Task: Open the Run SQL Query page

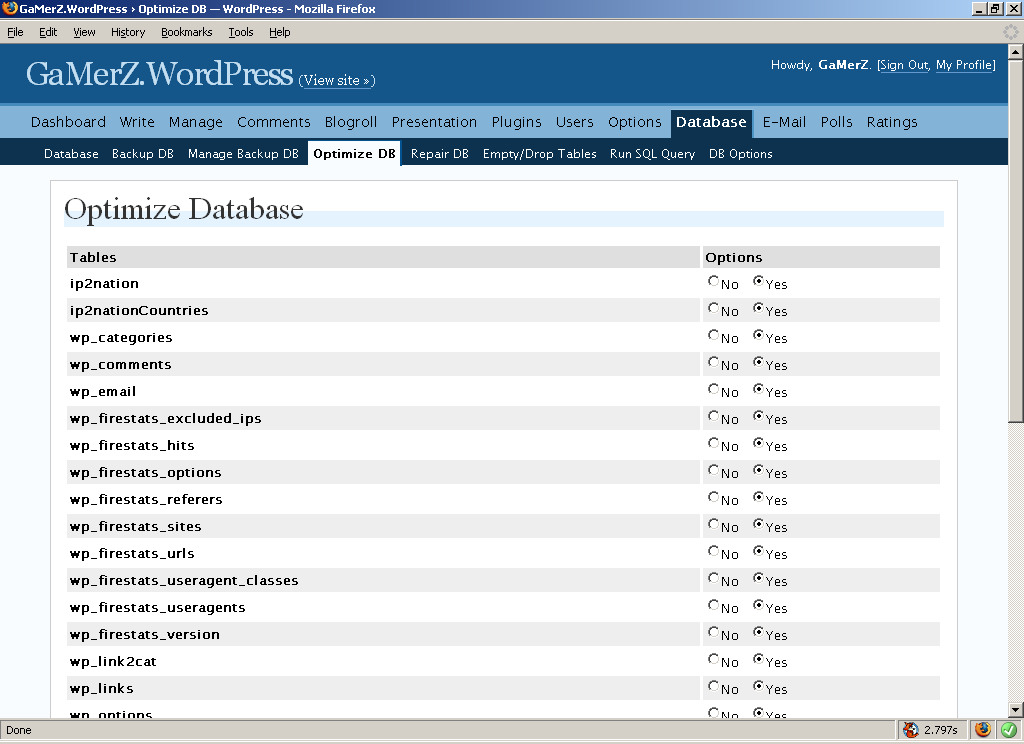Action: coord(652,154)
